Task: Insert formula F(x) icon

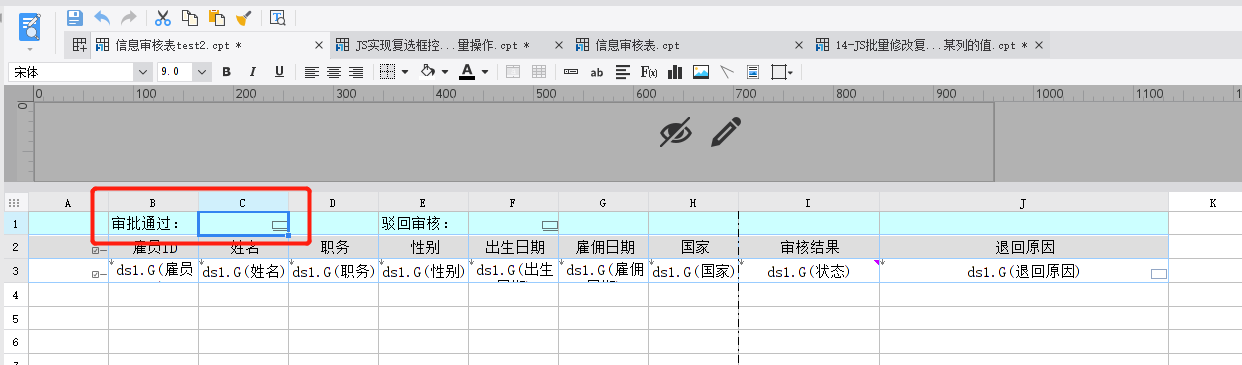Action: tap(649, 72)
